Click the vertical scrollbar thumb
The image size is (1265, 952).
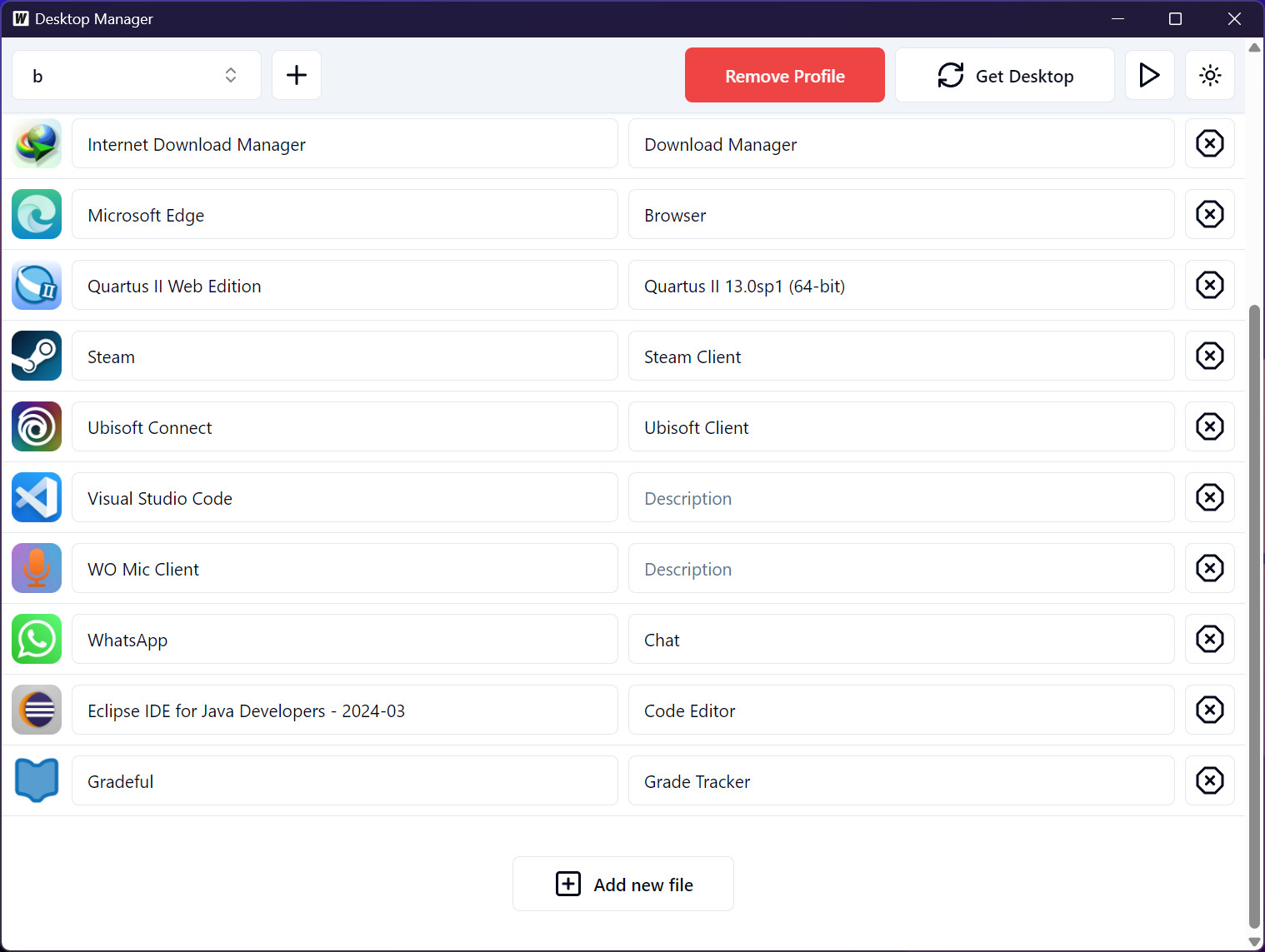(1254, 616)
